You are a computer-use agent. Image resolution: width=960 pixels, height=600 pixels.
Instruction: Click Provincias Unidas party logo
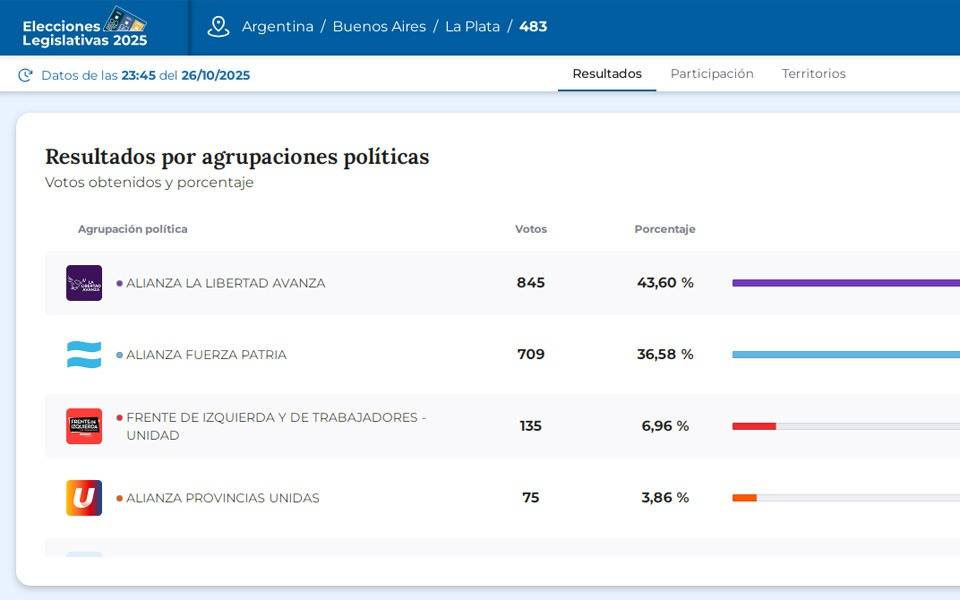coord(84,498)
